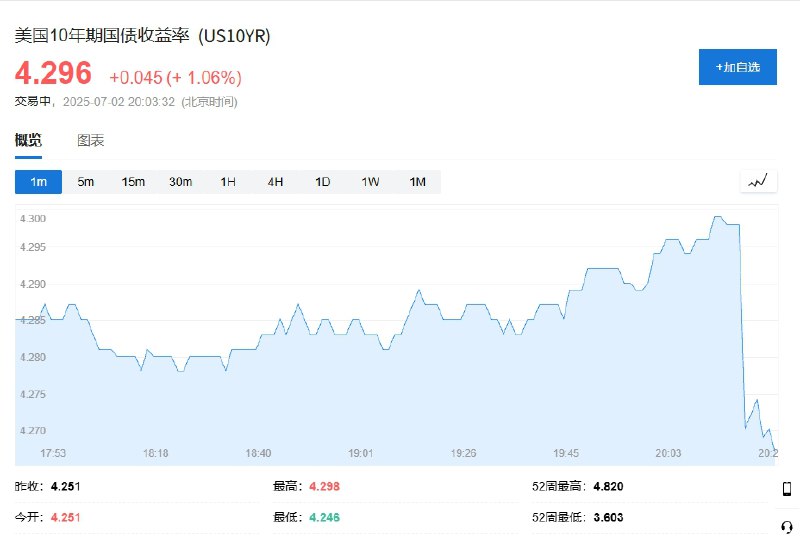Open the mobile phone icon at right
800x537 pixels.
(x=787, y=489)
